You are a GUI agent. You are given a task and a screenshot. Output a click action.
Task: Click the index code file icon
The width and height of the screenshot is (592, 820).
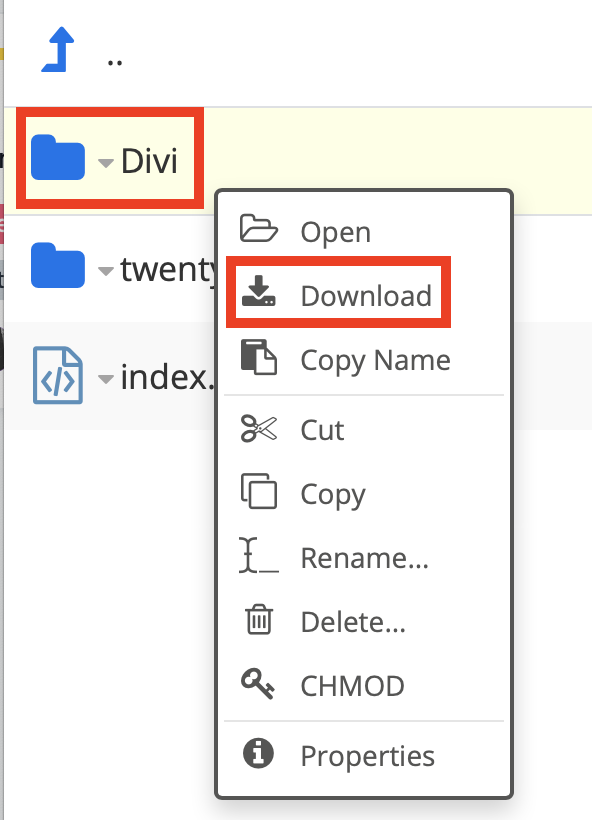point(58,375)
